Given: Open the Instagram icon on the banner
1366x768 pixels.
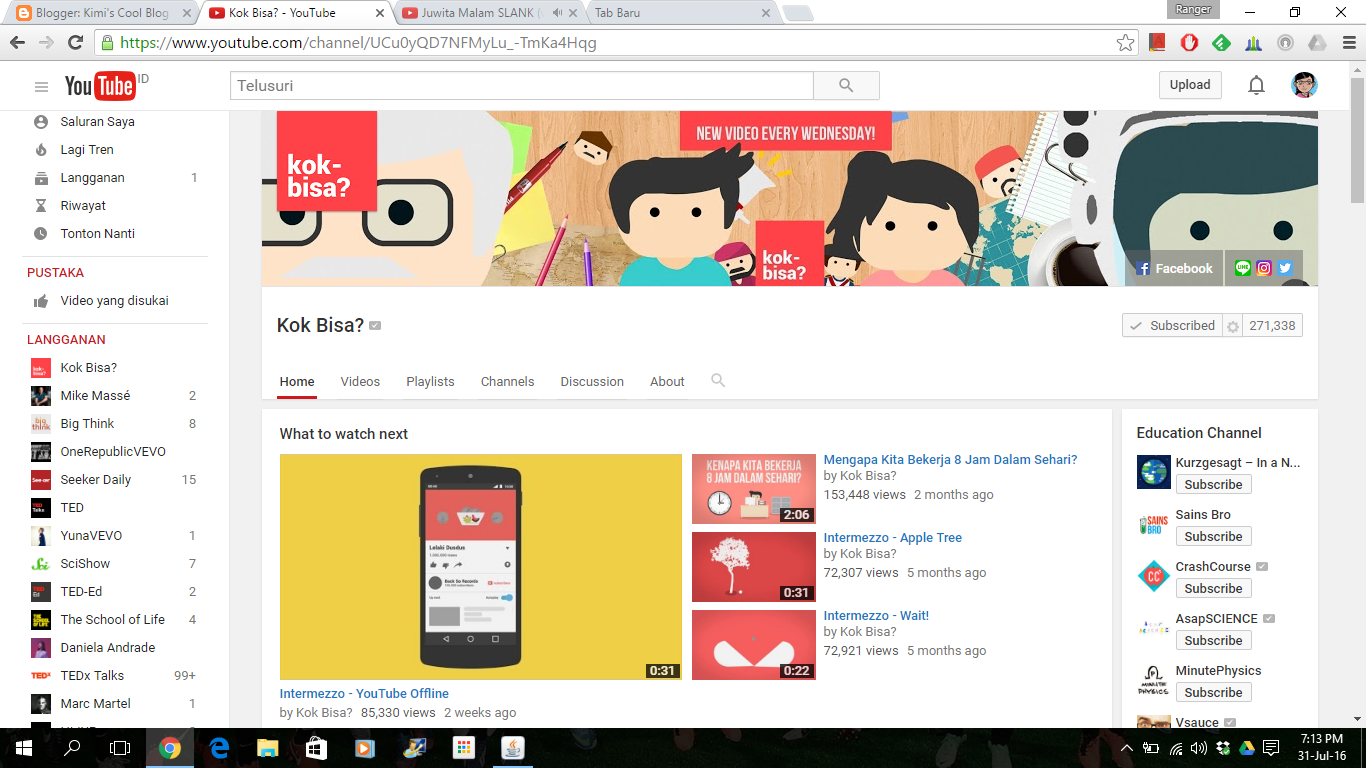Looking at the screenshot, I should click(1264, 268).
